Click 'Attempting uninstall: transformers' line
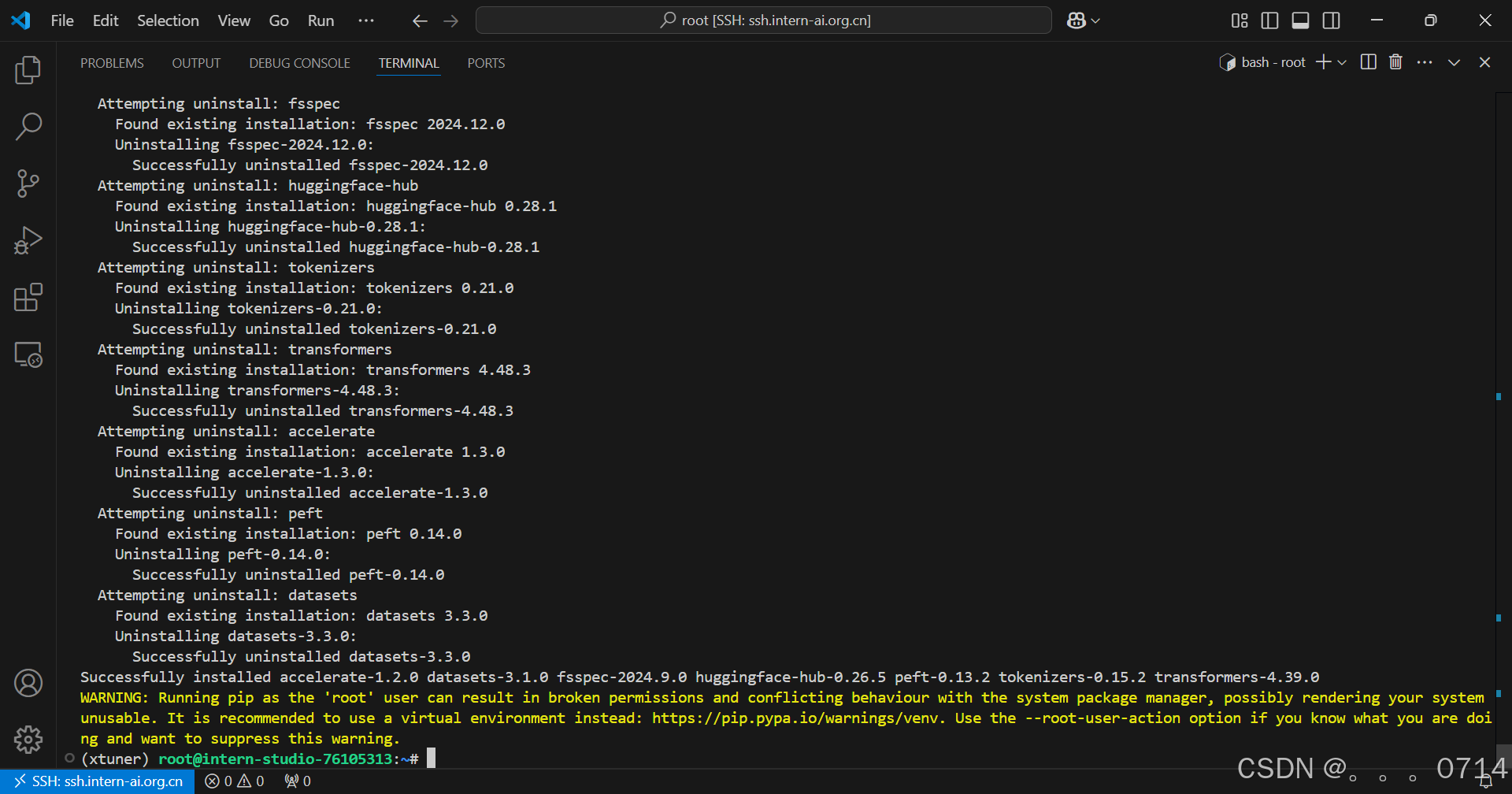Screen dimensions: 1512x794 click(244, 350)
